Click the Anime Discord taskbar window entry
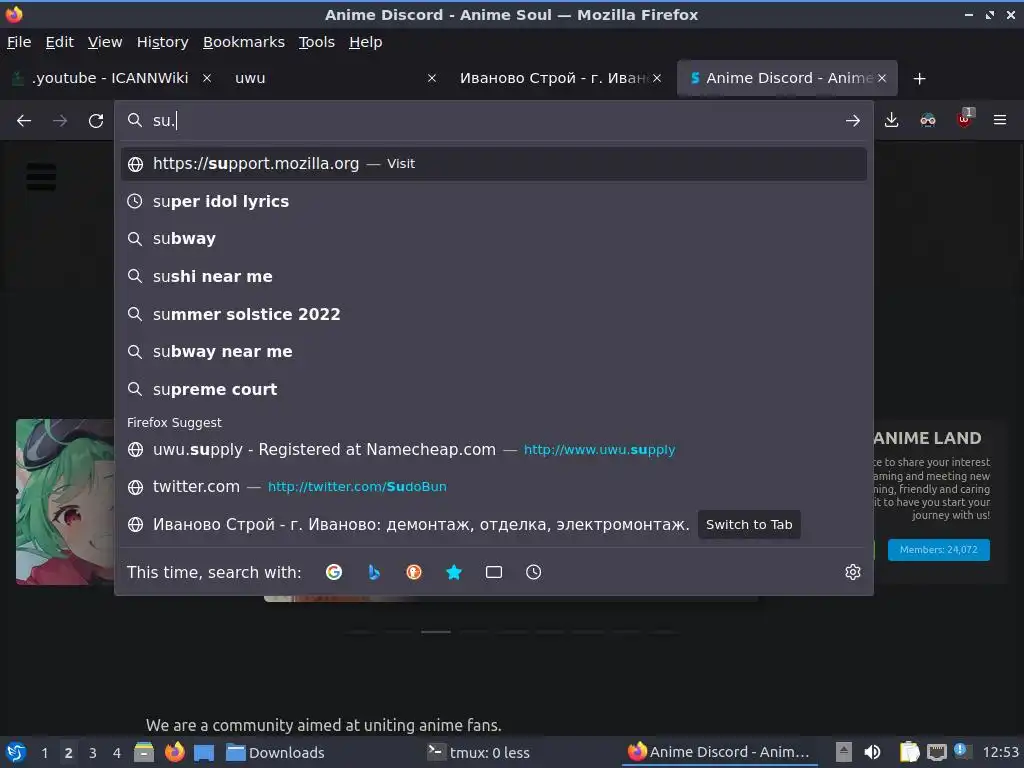Viewport: 1024px width, 768px height. (x=719, y=752)
